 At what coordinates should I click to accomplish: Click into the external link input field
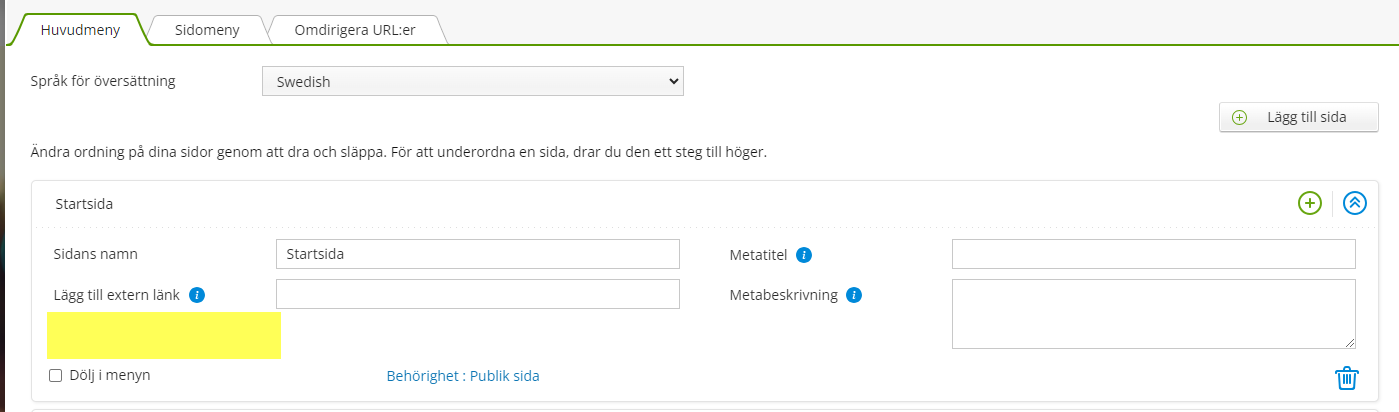tap(477, 294)
